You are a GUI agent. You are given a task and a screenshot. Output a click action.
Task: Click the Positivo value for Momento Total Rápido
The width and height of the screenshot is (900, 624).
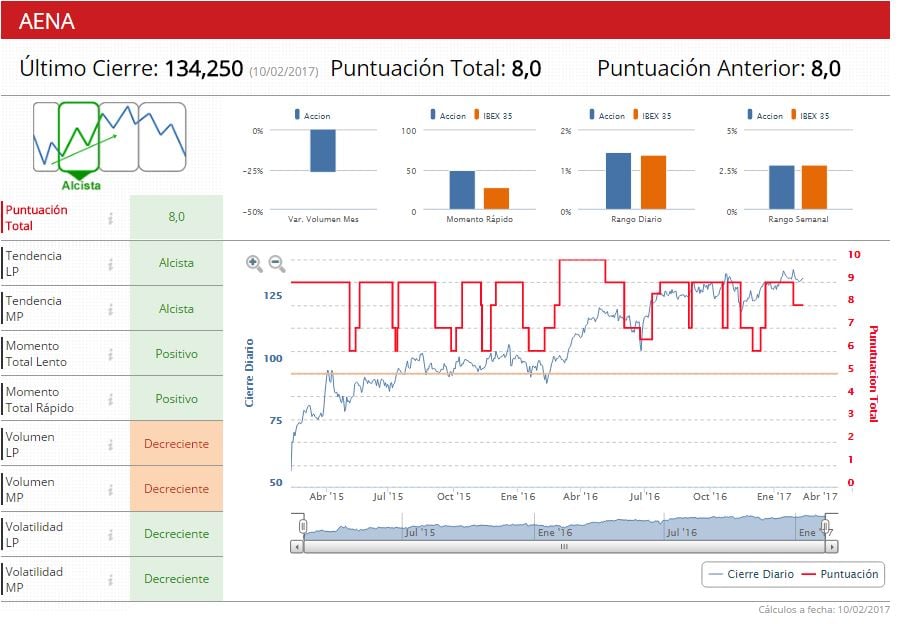click(x=176, y=399)
